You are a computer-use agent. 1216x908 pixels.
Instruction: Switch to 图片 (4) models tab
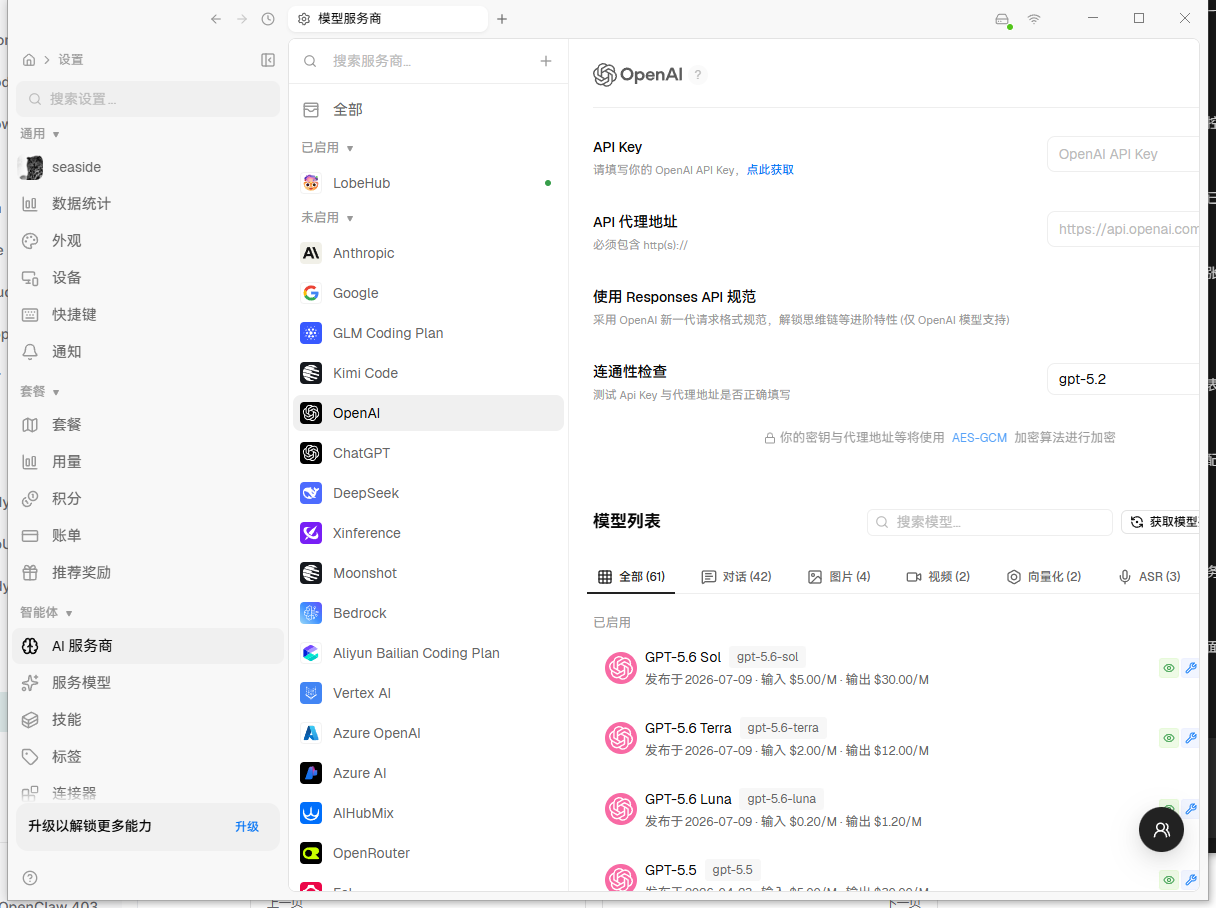pos(839,577)
